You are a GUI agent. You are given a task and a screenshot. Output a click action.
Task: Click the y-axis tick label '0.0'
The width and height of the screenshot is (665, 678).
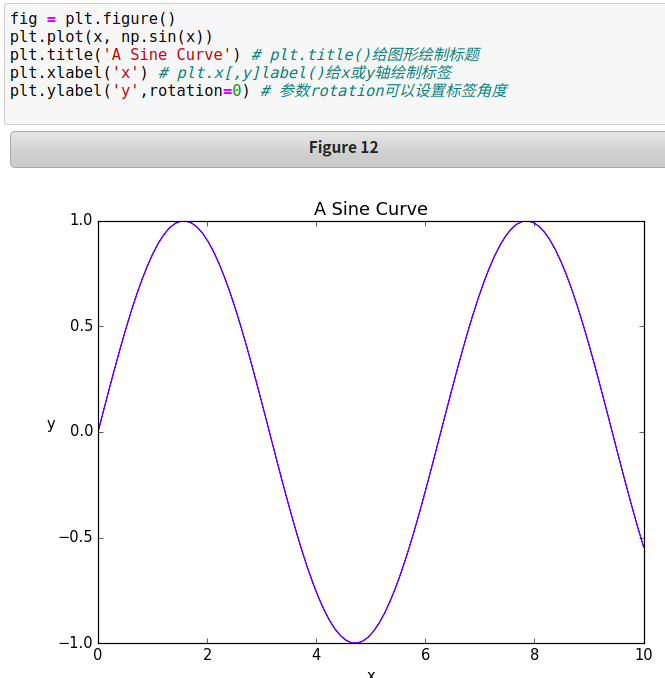(x=81, y=431)
